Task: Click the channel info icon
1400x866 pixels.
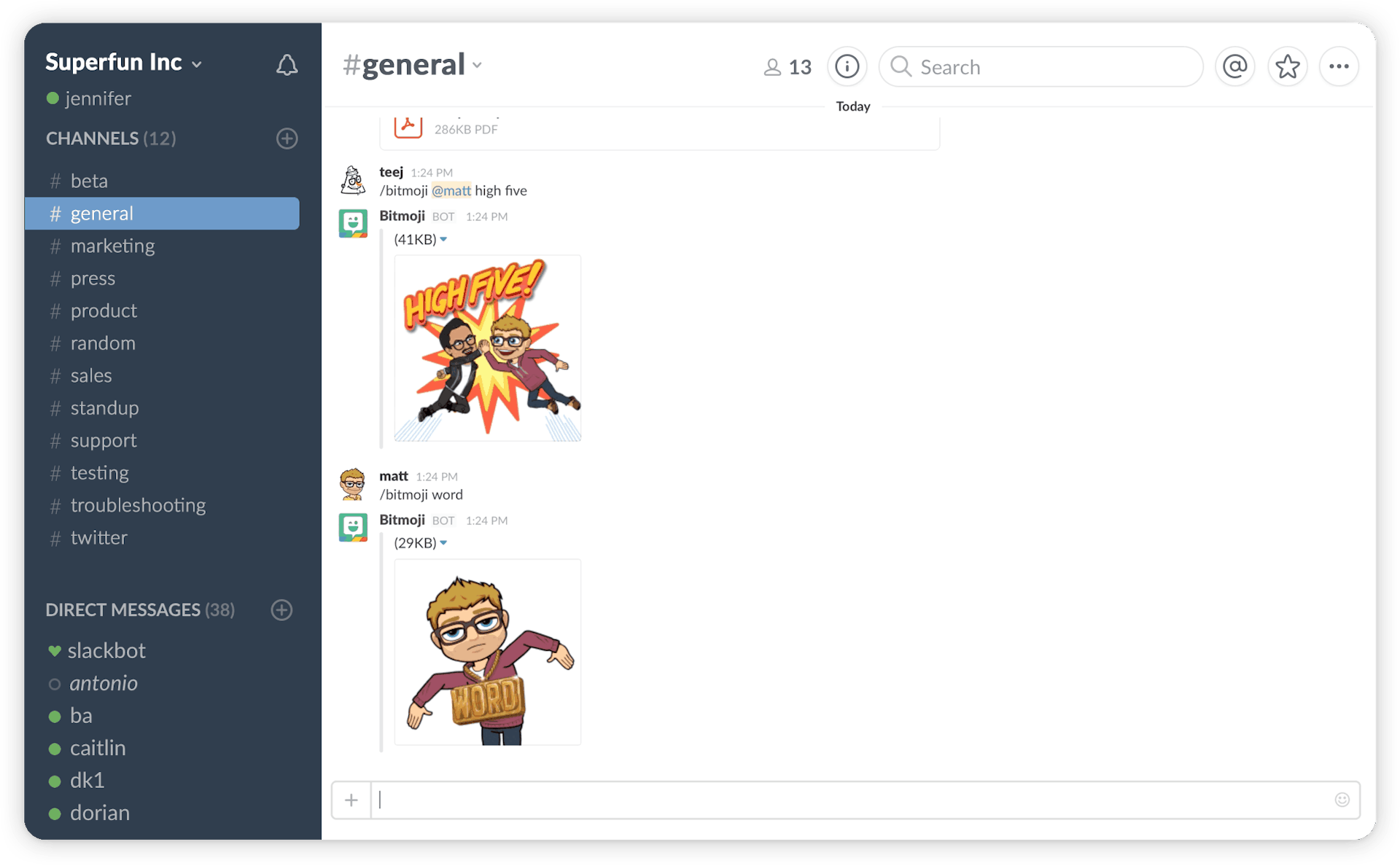Action: tap(848, 65)
